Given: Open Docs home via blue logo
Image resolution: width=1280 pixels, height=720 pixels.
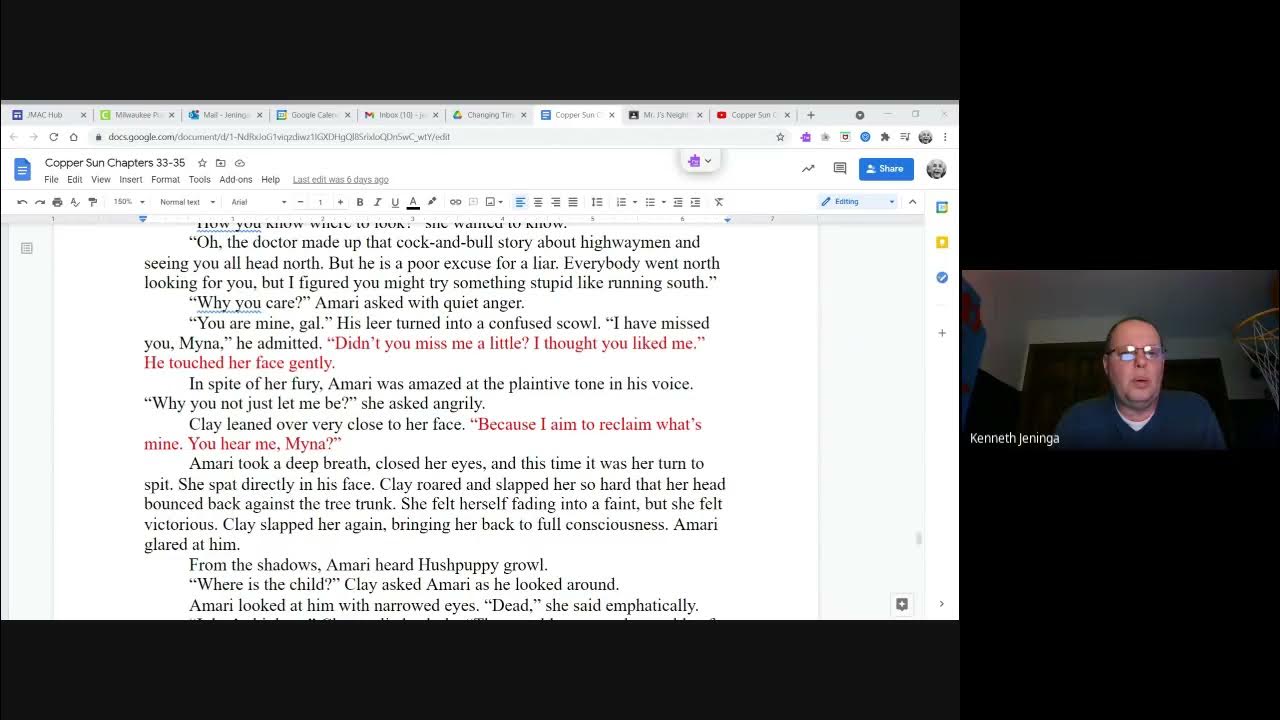Looking at the screenshot, I should [22, 170].
